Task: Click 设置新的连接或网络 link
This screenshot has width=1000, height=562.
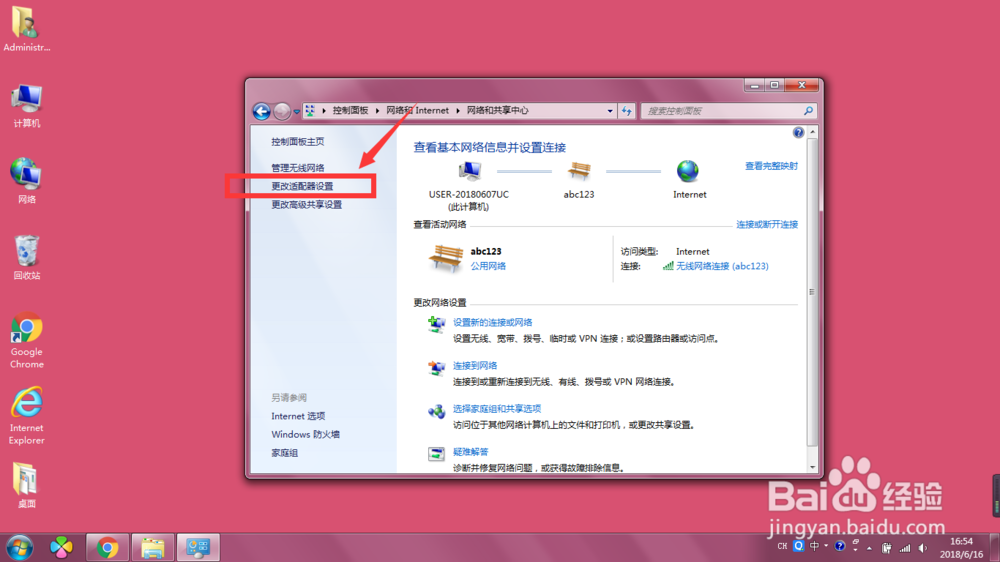Action: tap(492, 323)
